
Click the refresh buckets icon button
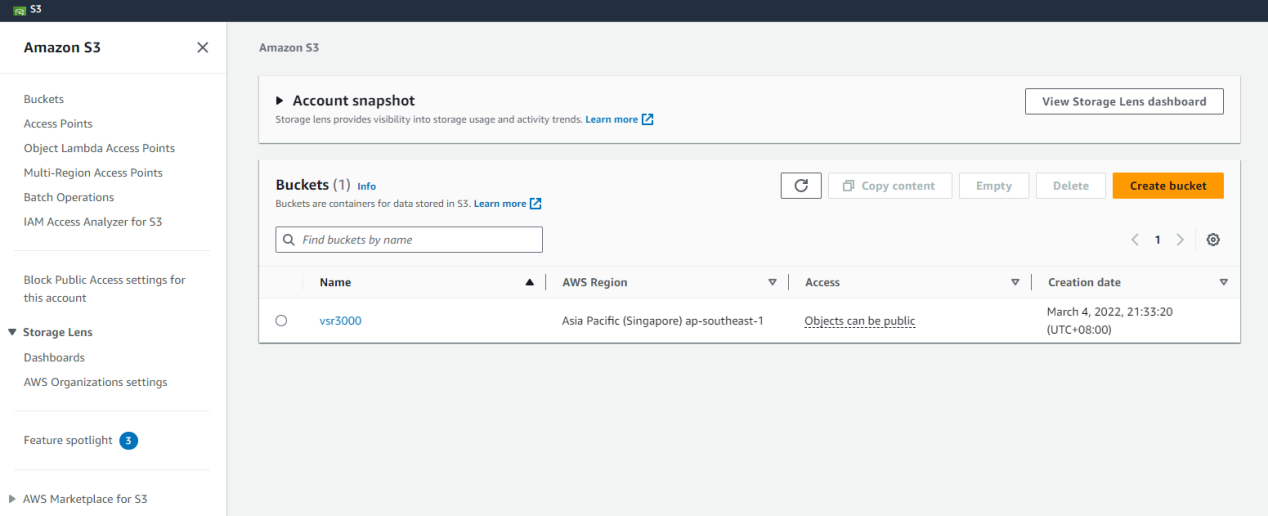pos(801,186)
